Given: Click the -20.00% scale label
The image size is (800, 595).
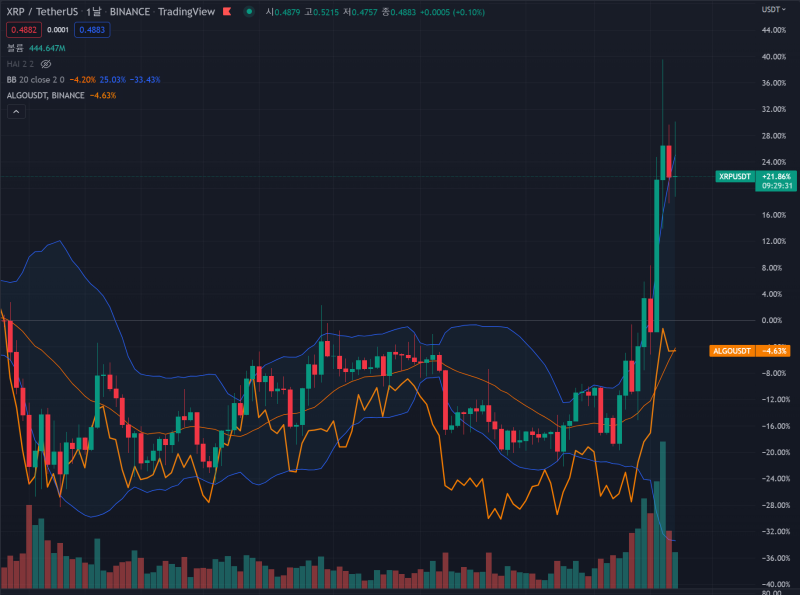Looking at the screenshot, I should click(776, 452).
